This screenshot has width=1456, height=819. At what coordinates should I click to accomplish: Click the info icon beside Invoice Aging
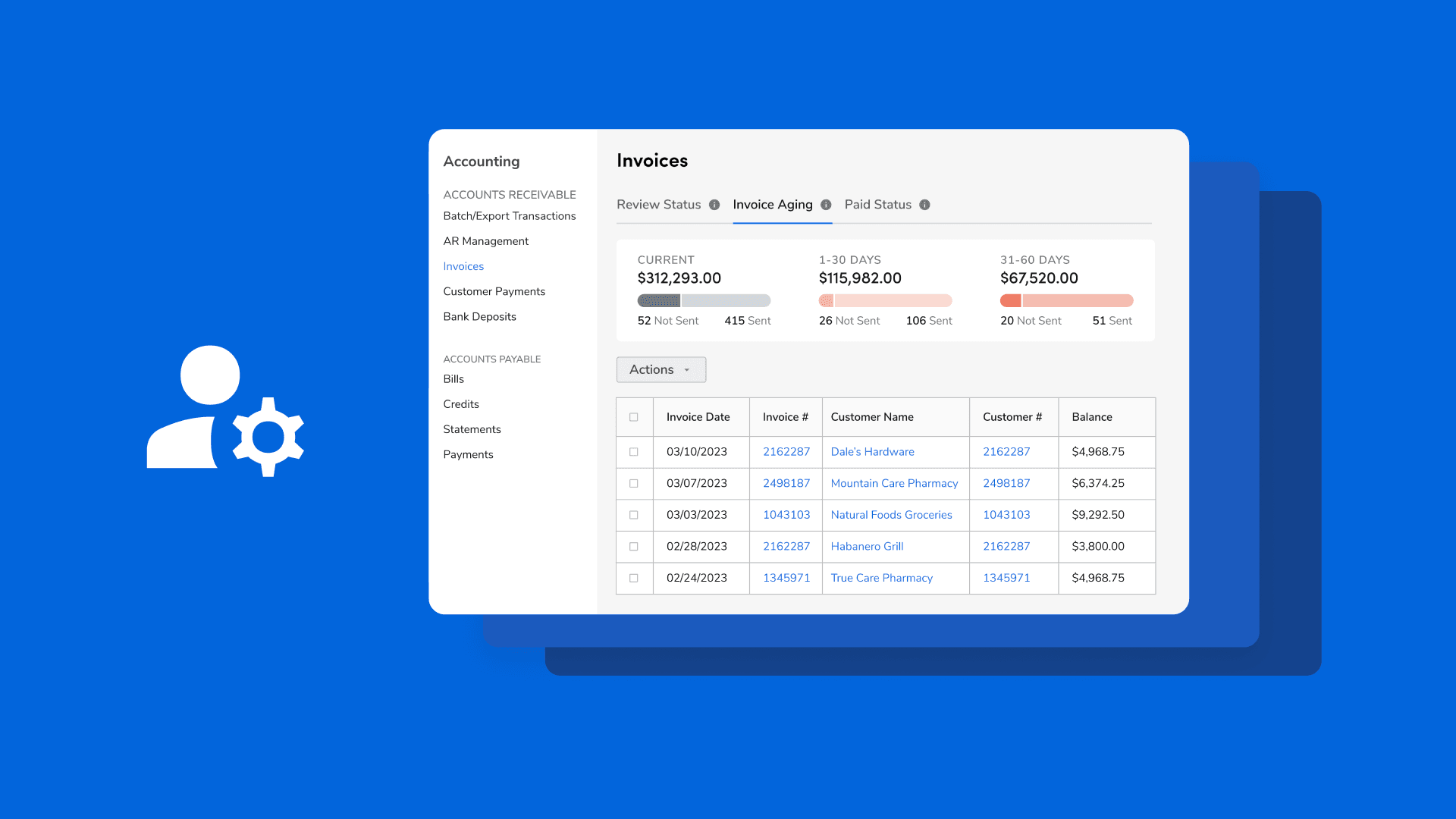pyautogui.click(x=826, y=205)
